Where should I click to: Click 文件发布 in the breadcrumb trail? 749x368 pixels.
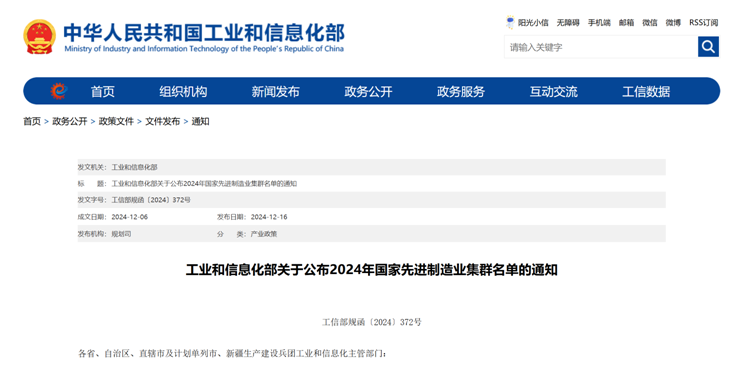pyautogui.click(x=163, y=121)
